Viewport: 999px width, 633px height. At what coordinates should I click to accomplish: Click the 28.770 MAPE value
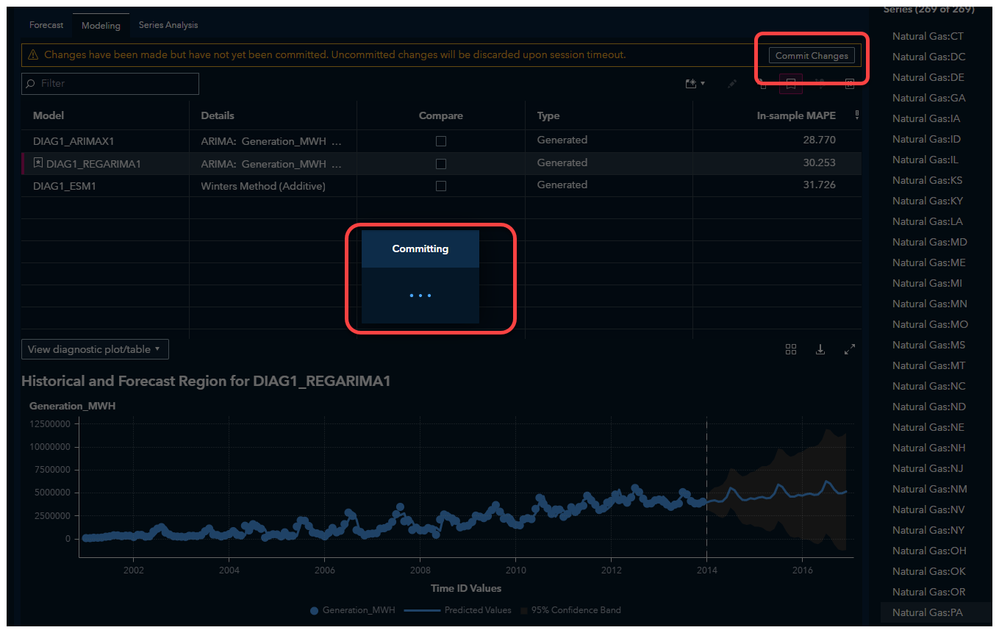tap(819, 140)
